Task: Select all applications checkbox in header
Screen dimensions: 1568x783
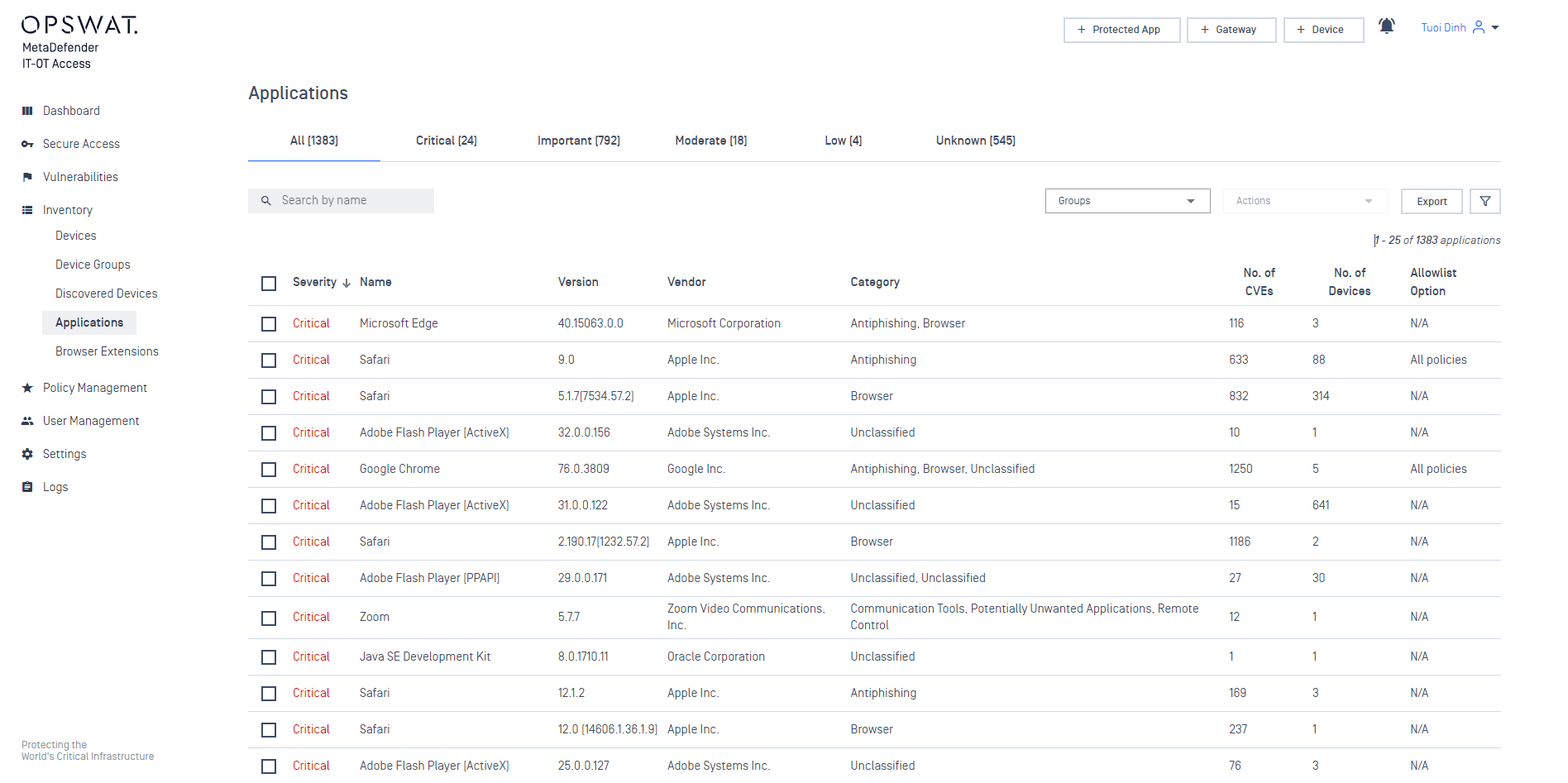Action: click(269, 284)
